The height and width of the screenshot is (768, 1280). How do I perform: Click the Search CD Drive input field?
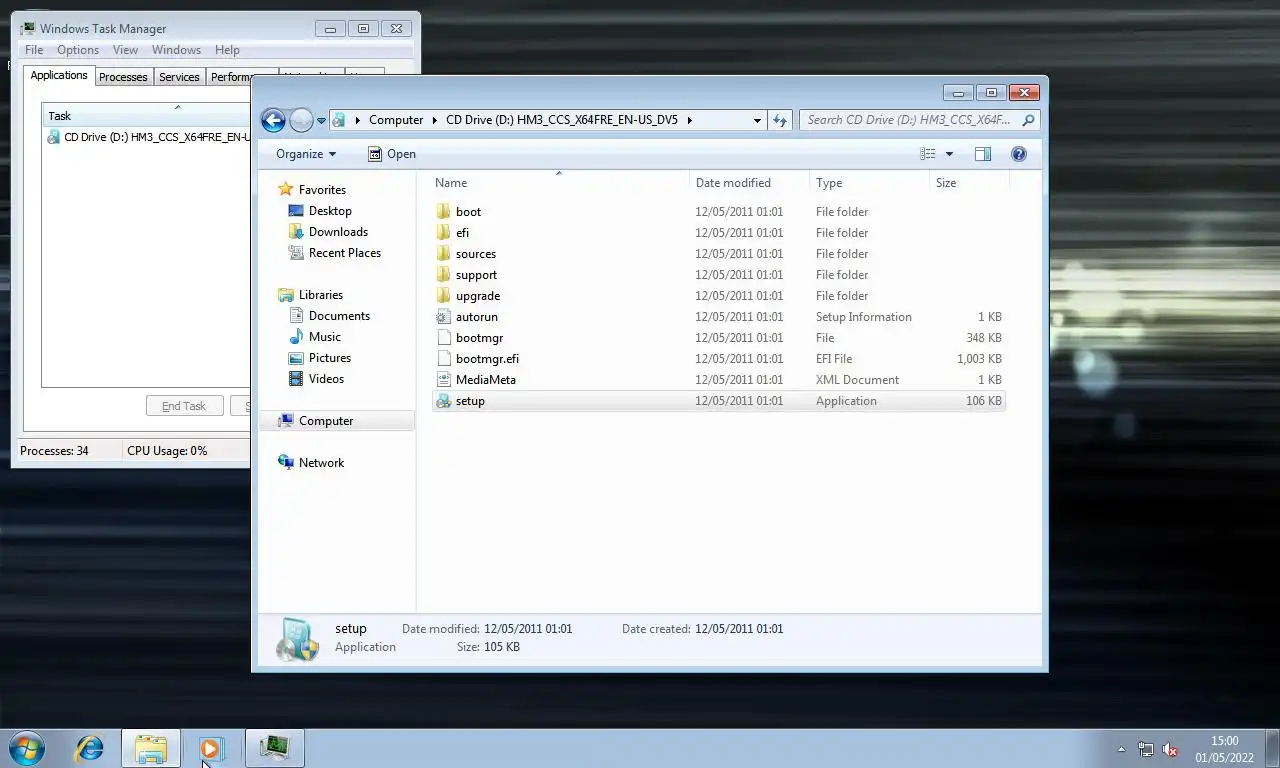point(909,120)
